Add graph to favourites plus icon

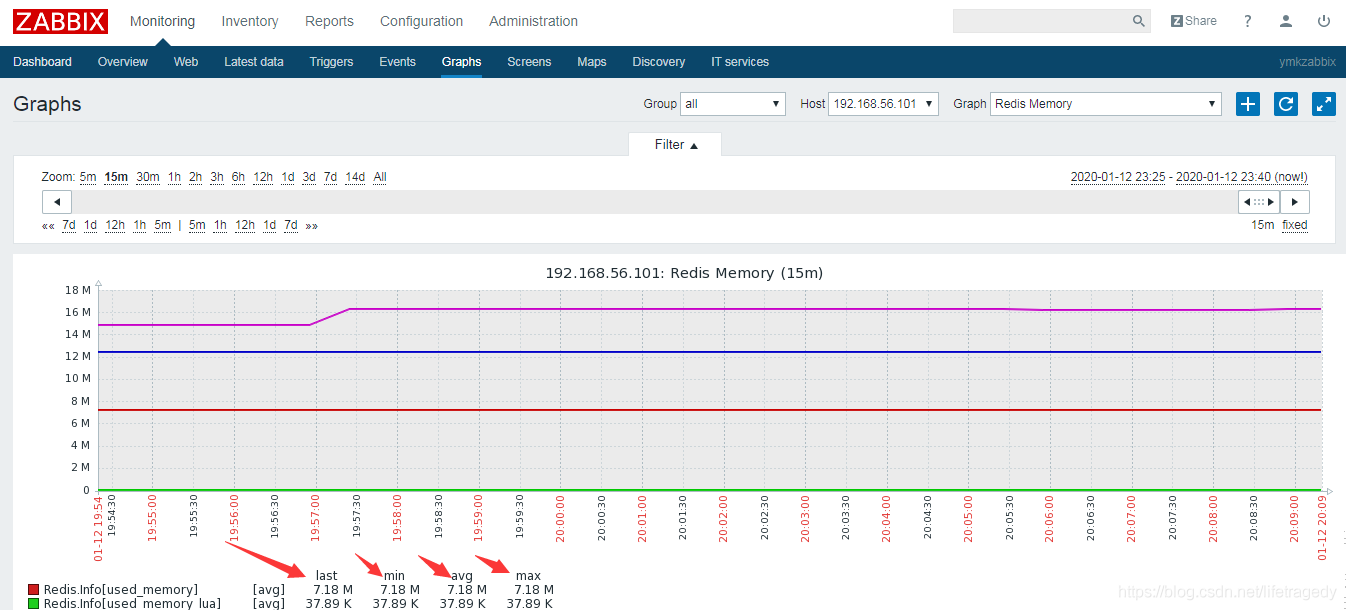pos(1248,104)
